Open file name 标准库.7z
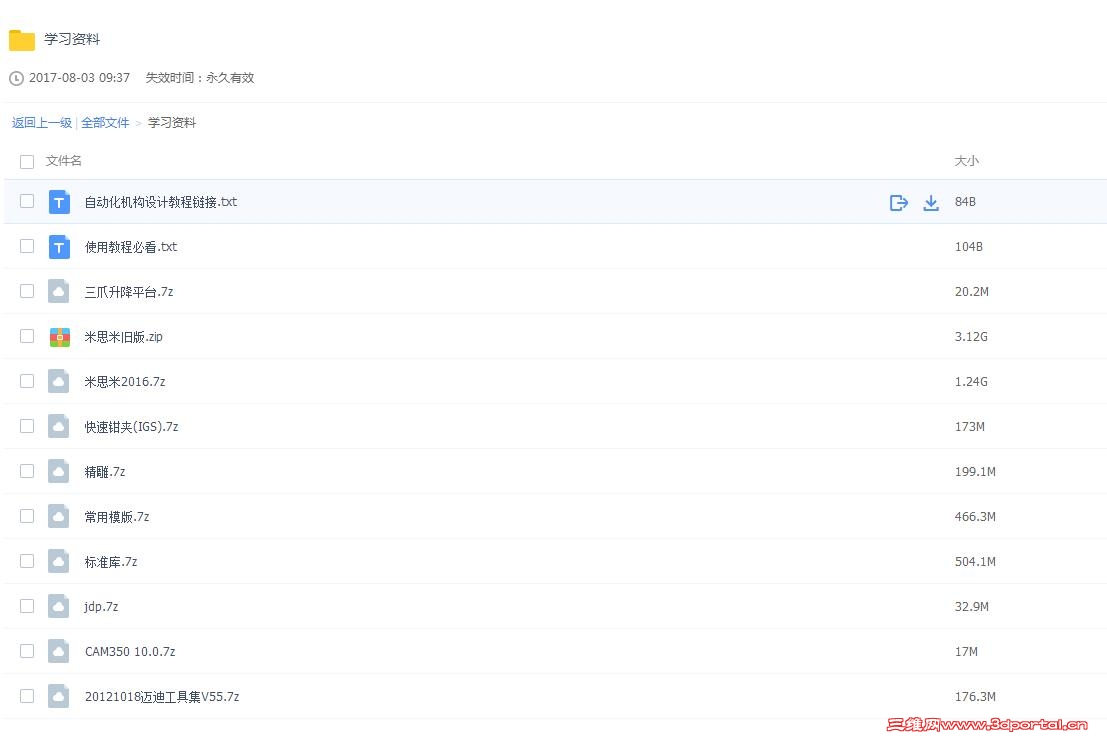The width and height of the screenshot is (1107, 738). click(111, 562)
